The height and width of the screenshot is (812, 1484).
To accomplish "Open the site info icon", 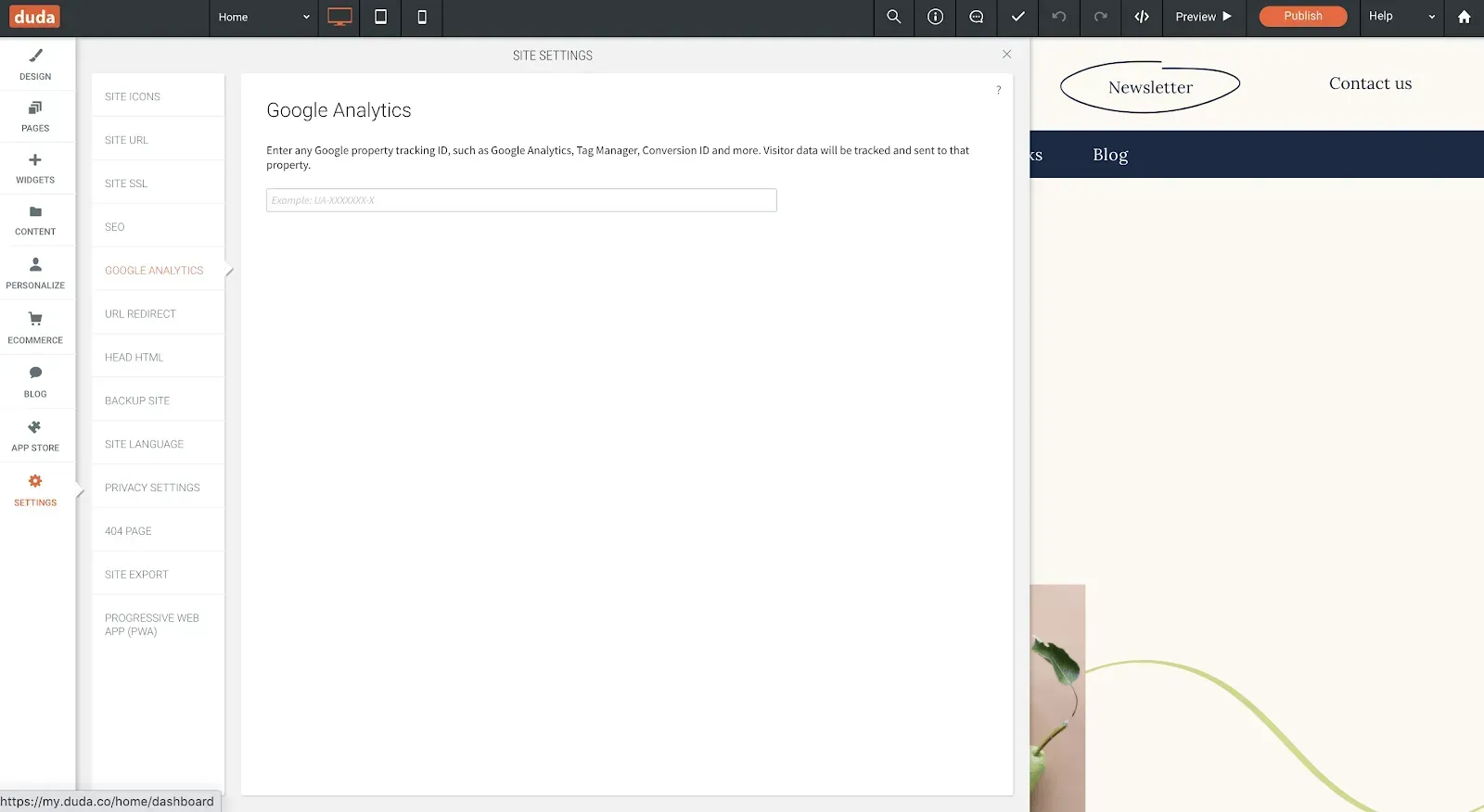I will [x=935, y=17].
